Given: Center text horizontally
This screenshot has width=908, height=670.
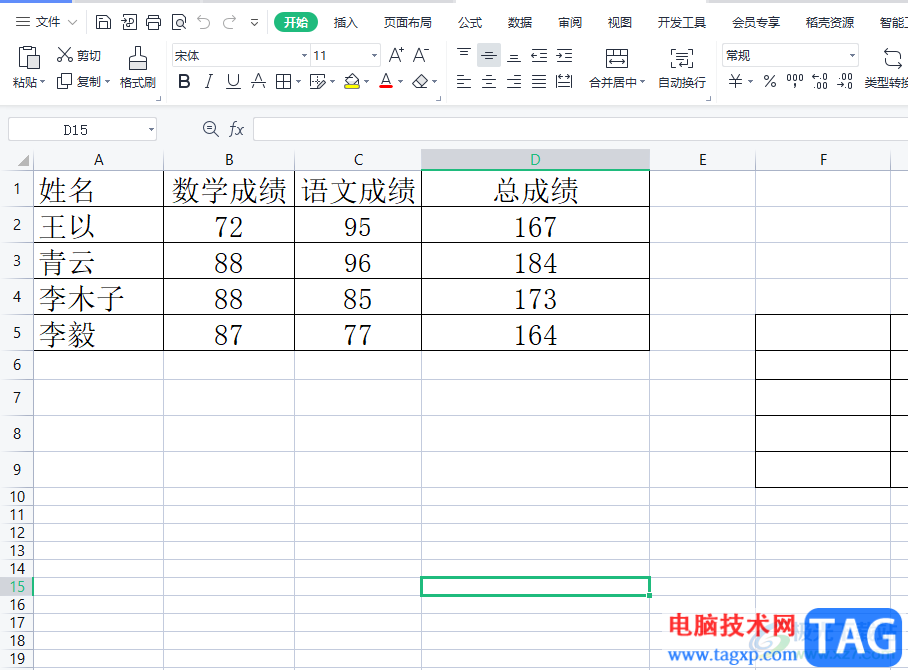Looking at the screenshot, I should [x=489, y=82].
